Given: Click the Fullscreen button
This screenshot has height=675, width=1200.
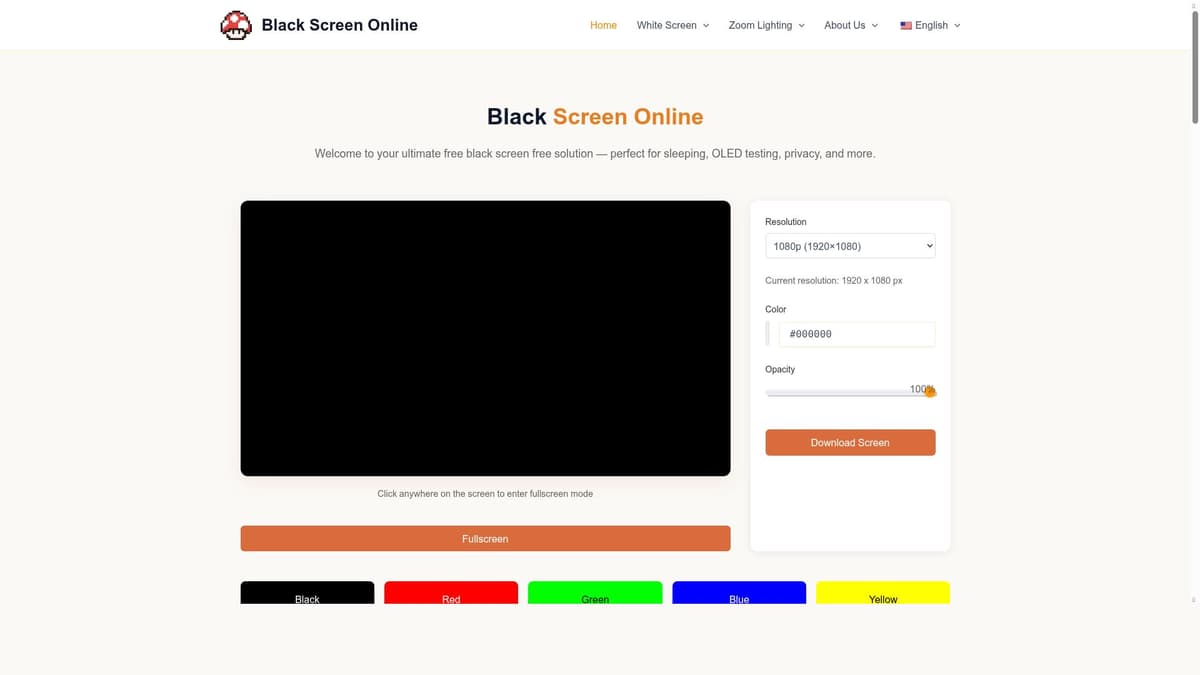Looking at the screenshot, I should (x=485, y=538).
